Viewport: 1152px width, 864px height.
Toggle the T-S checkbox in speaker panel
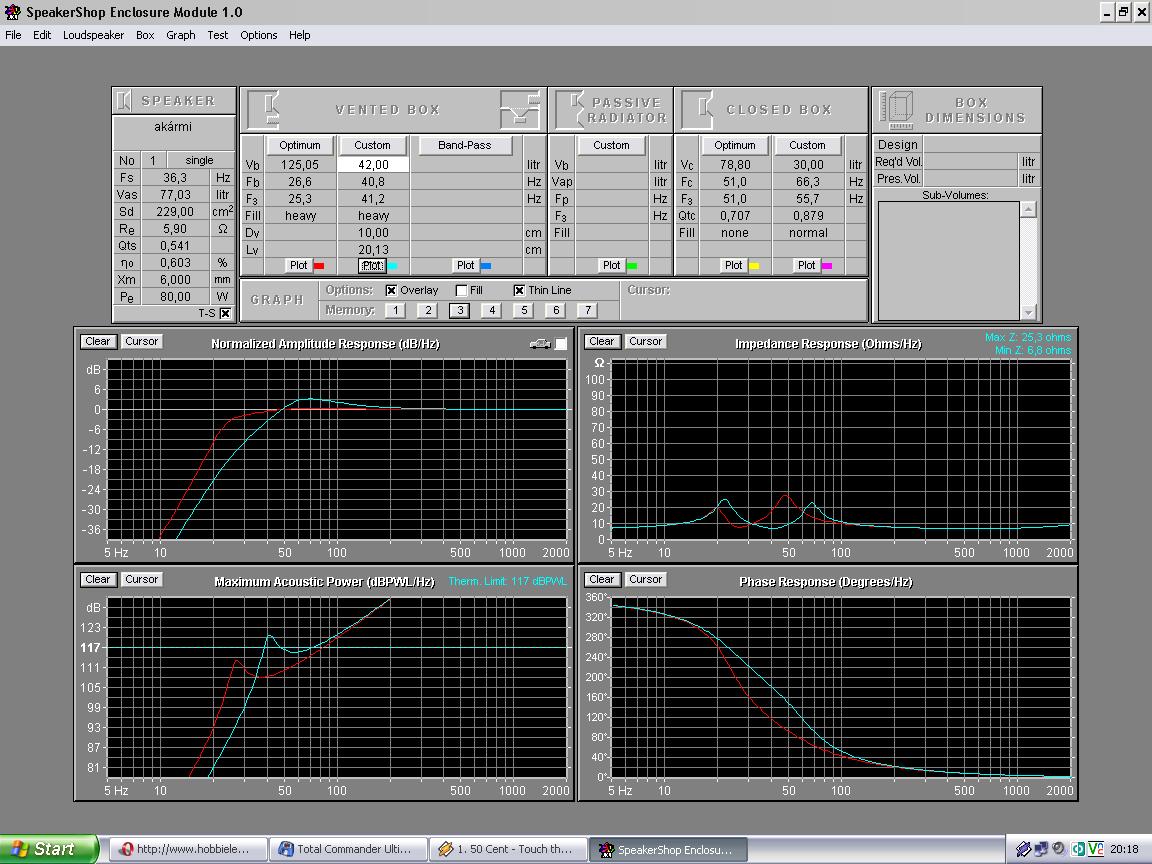pos(225,313)
